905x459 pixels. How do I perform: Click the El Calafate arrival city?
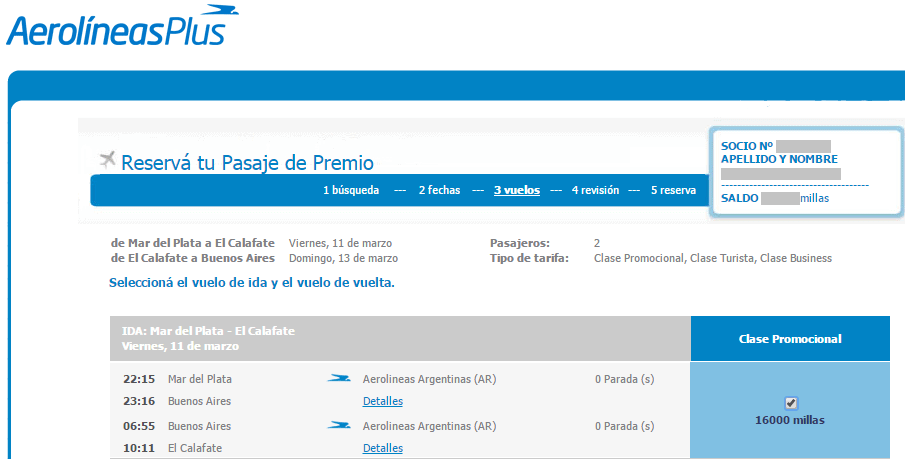click(x=195, y=448)
